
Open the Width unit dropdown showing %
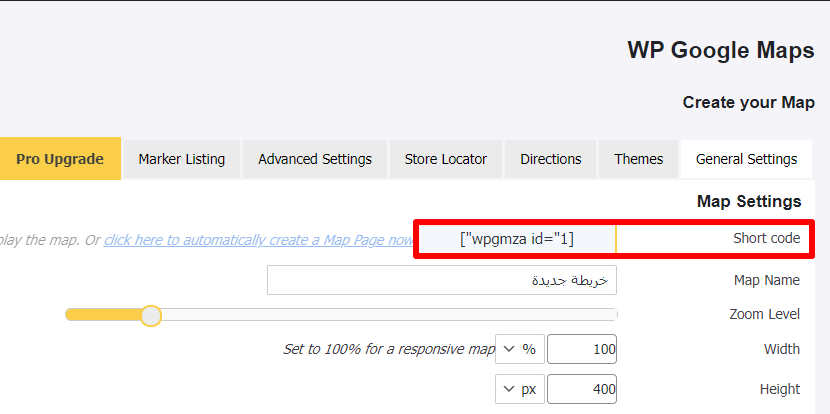[x=520, y=349]
